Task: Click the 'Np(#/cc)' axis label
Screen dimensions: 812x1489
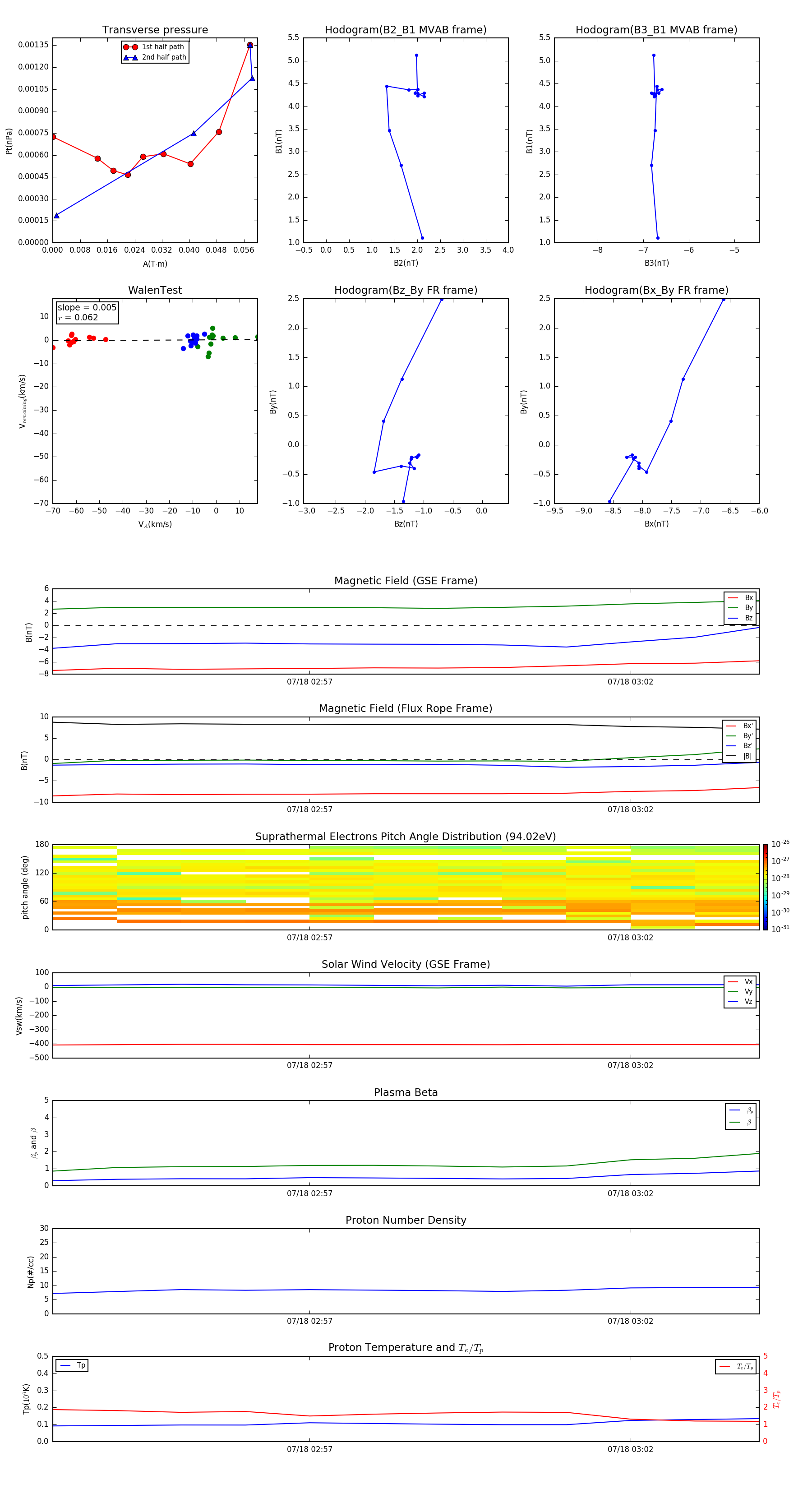Action: (x=31, y=1272)
